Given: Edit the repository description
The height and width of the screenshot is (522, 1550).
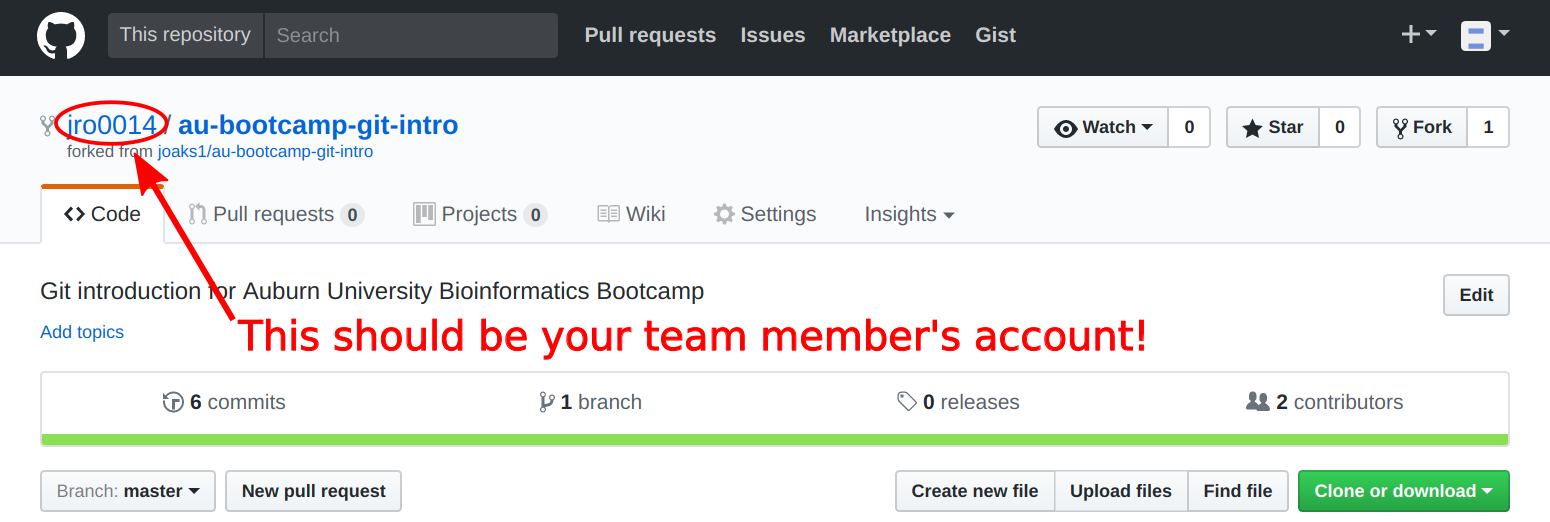Looking at the screenshot, I should 1476,295.
